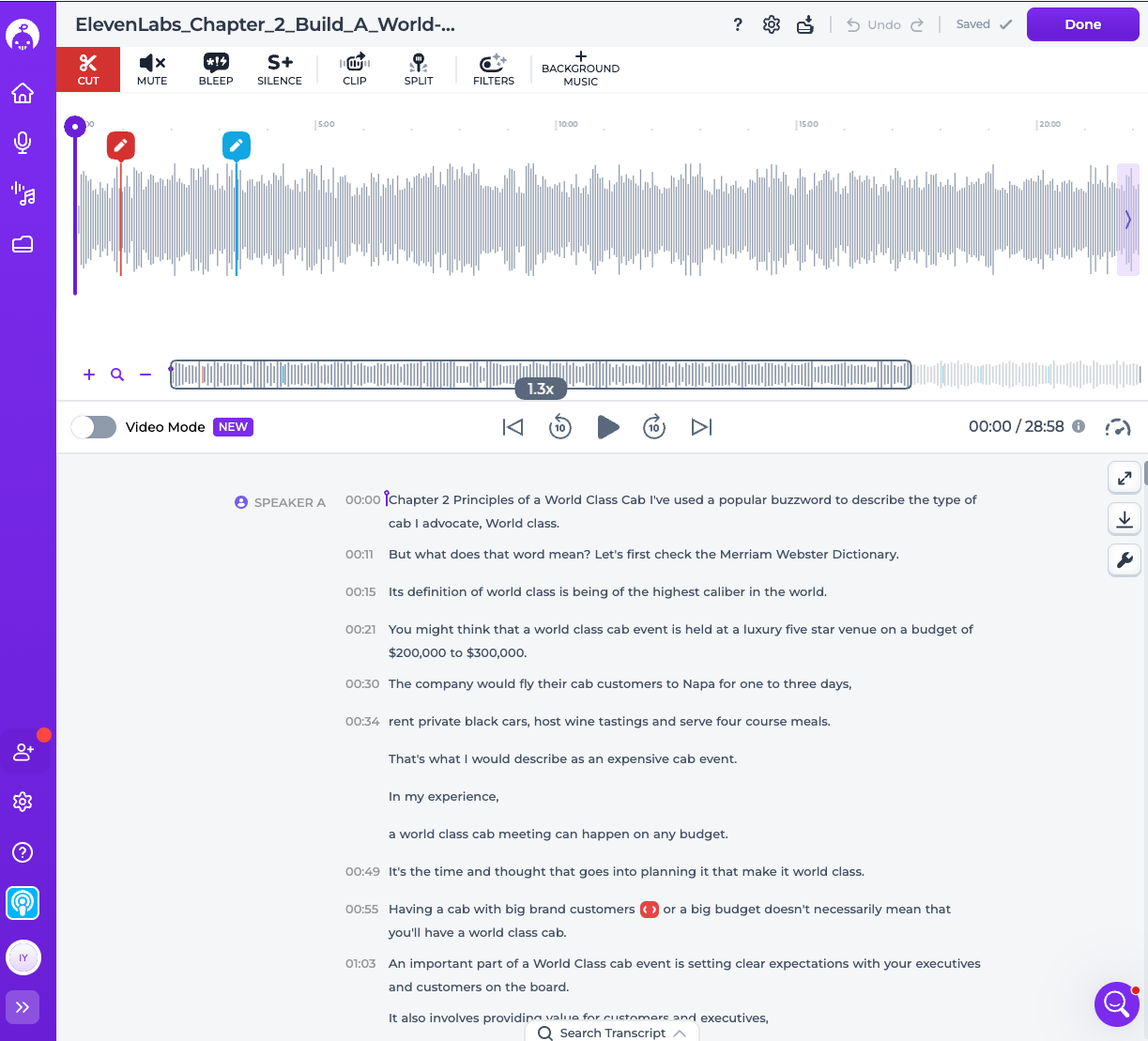Expand the Search Transcript panel
This screenshot has height=1041, width=1148.
coord(612,1032)
